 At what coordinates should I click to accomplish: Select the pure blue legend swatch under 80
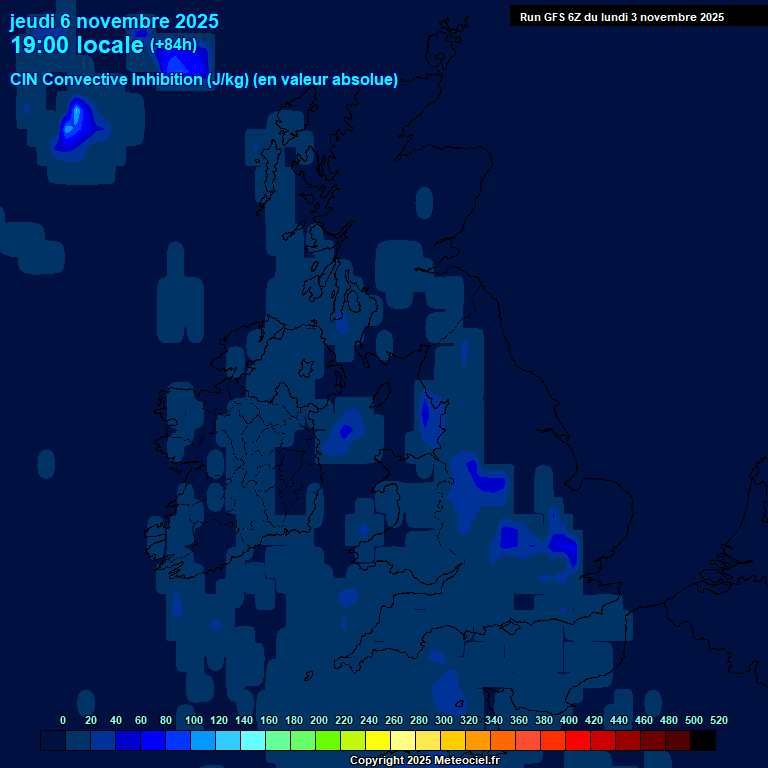point(153,741)
